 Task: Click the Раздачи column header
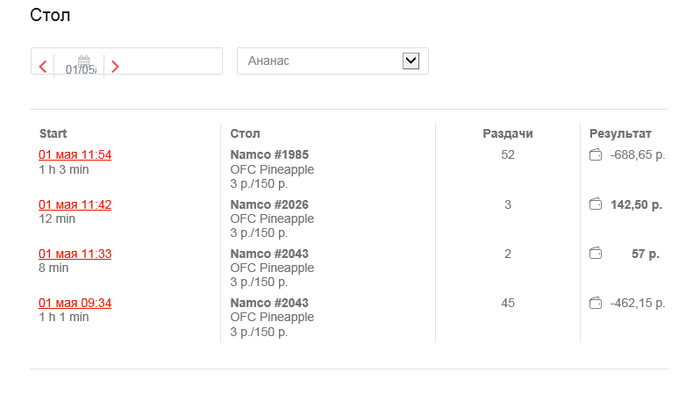point(507,134)
